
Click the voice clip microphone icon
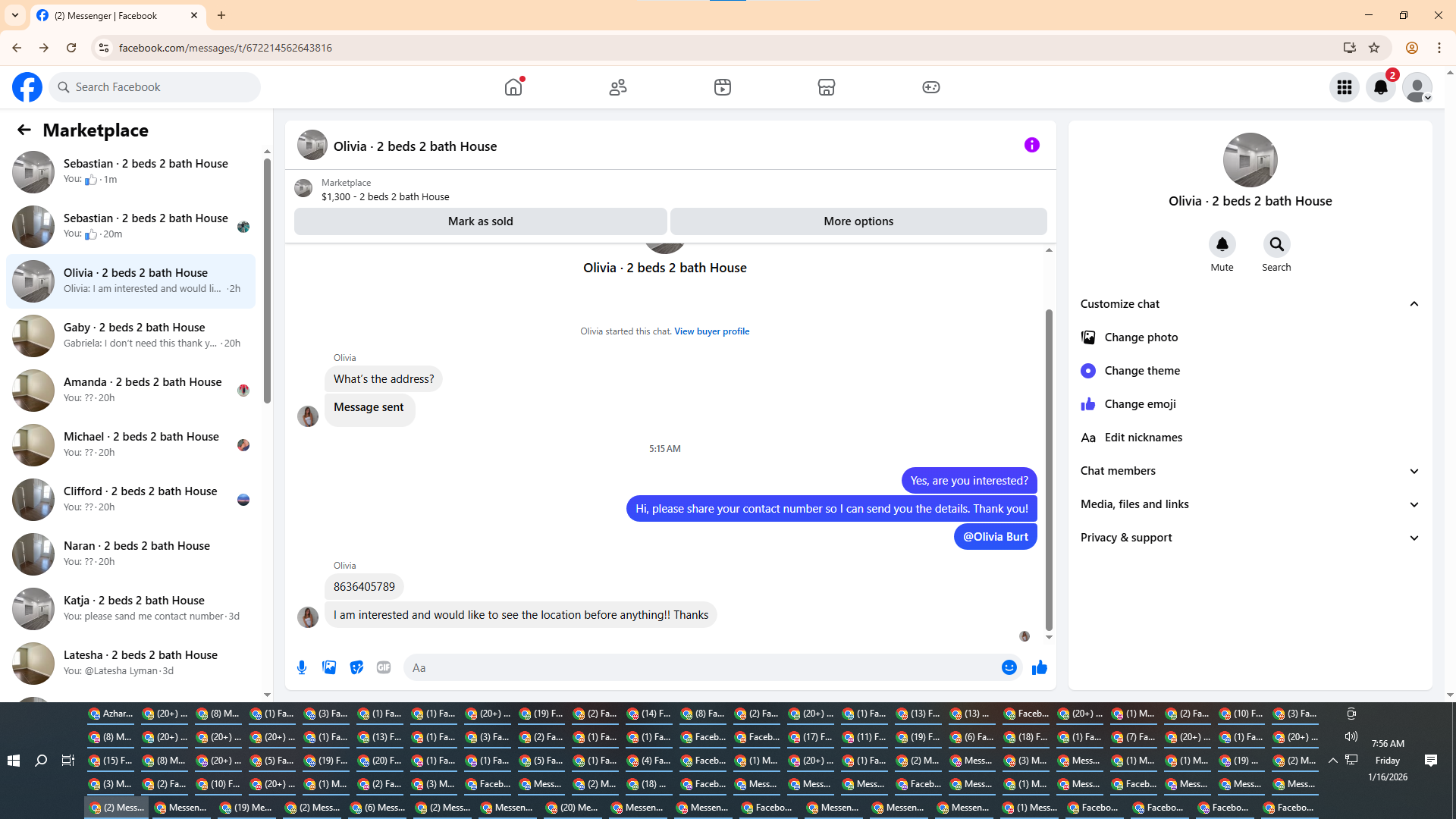(x=302, y=667)
